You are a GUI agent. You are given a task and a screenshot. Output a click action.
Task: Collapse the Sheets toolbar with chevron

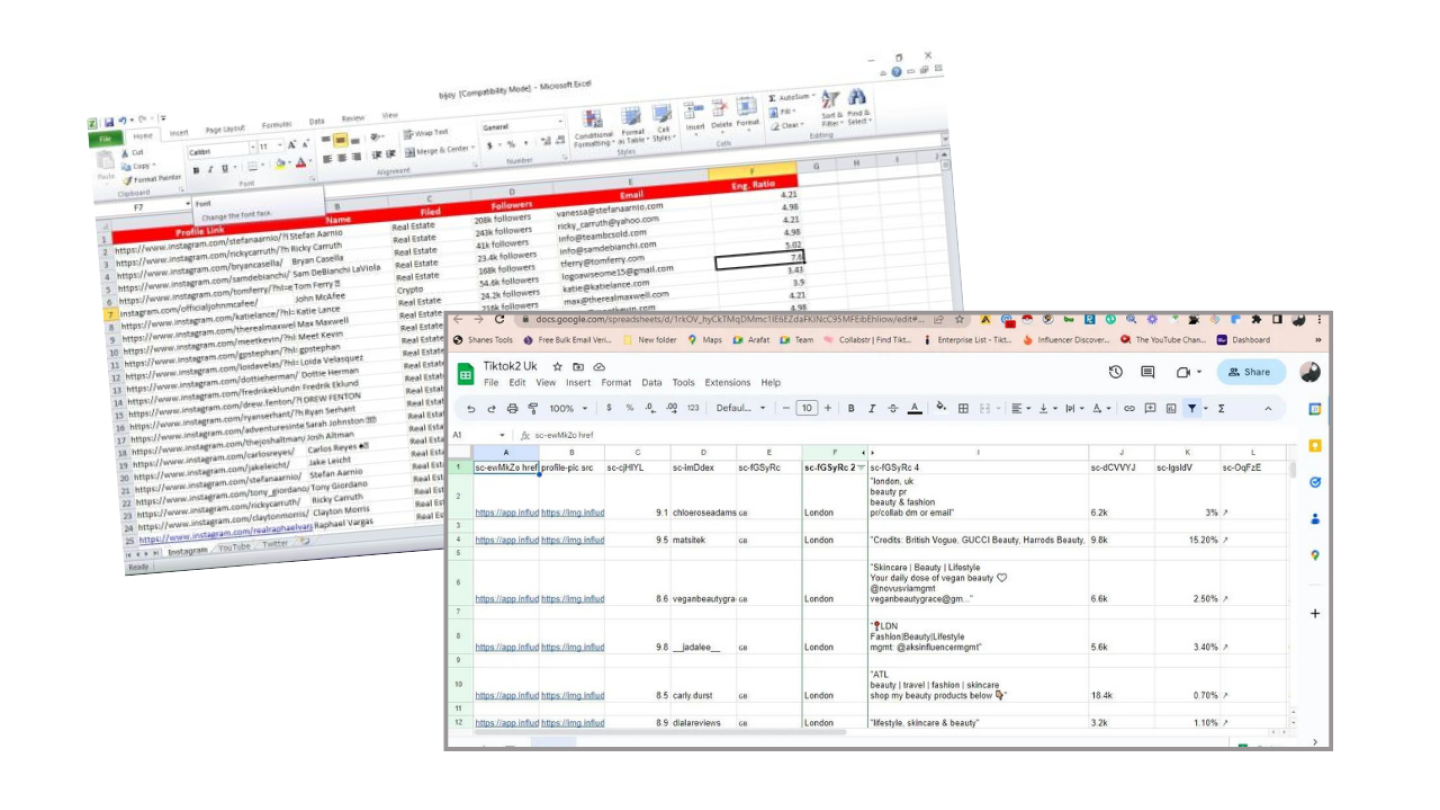click(x=1268, y=408)
